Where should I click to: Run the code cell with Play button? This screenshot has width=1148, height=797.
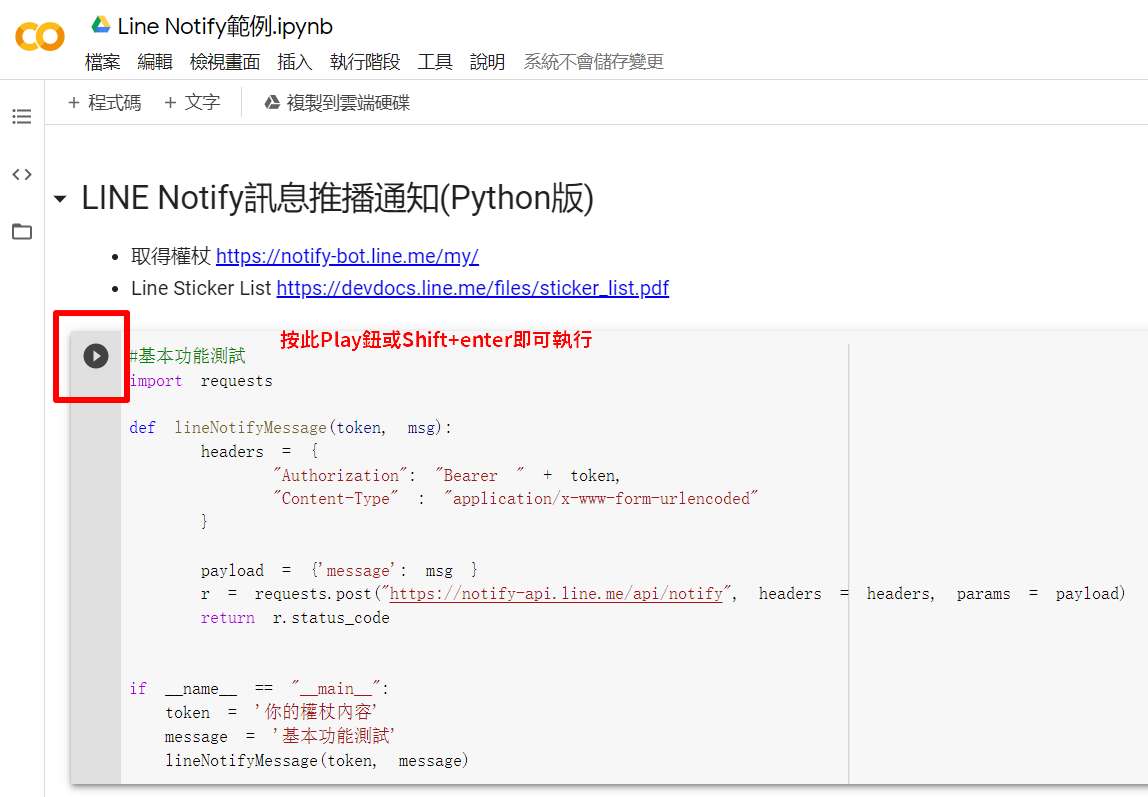(96, 356)
